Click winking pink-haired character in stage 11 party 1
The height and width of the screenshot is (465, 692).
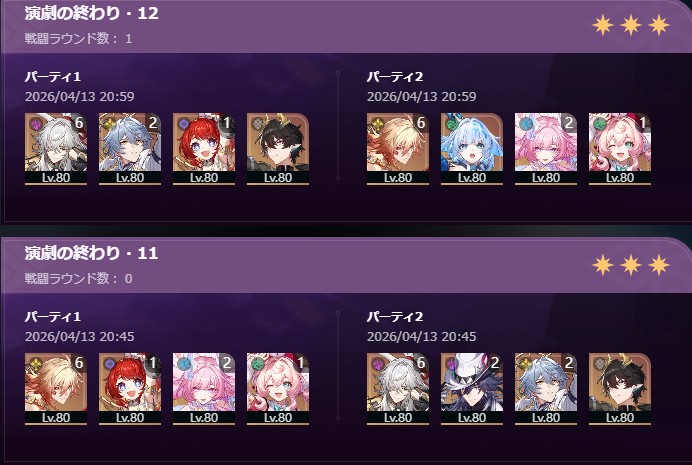pos(278,389)
